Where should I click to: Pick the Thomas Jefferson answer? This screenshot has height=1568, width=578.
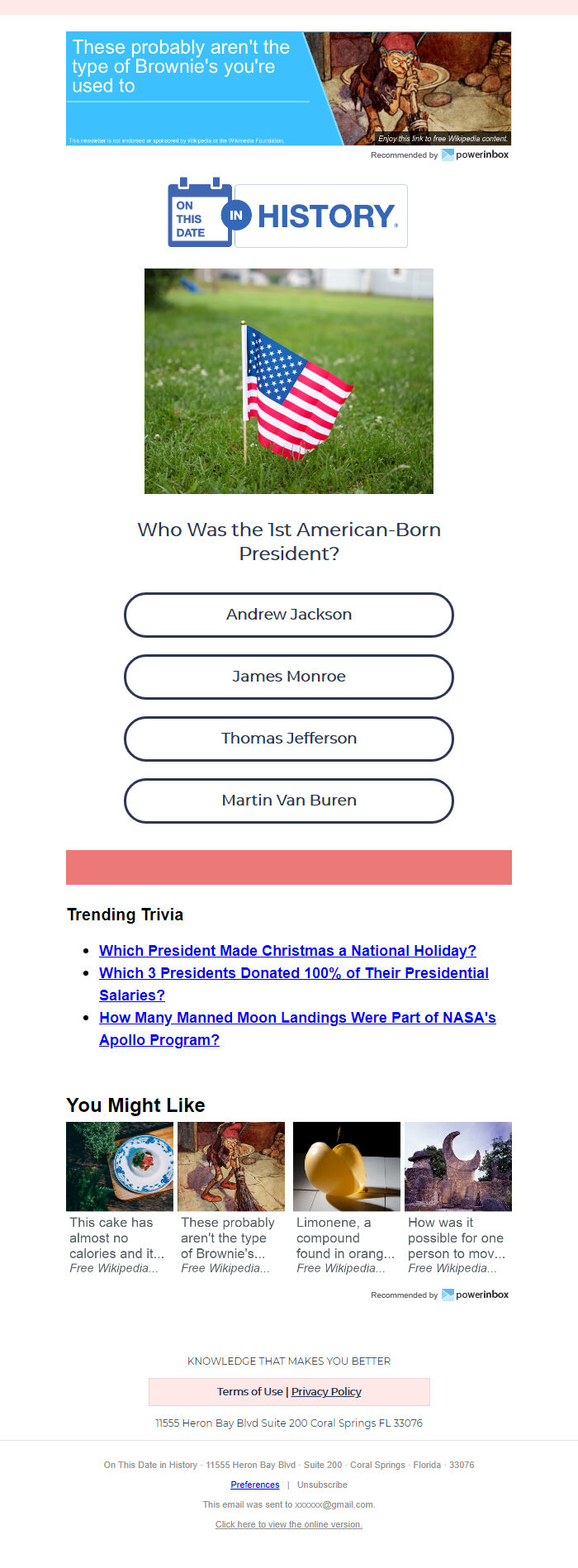click(x=289, y=739)
